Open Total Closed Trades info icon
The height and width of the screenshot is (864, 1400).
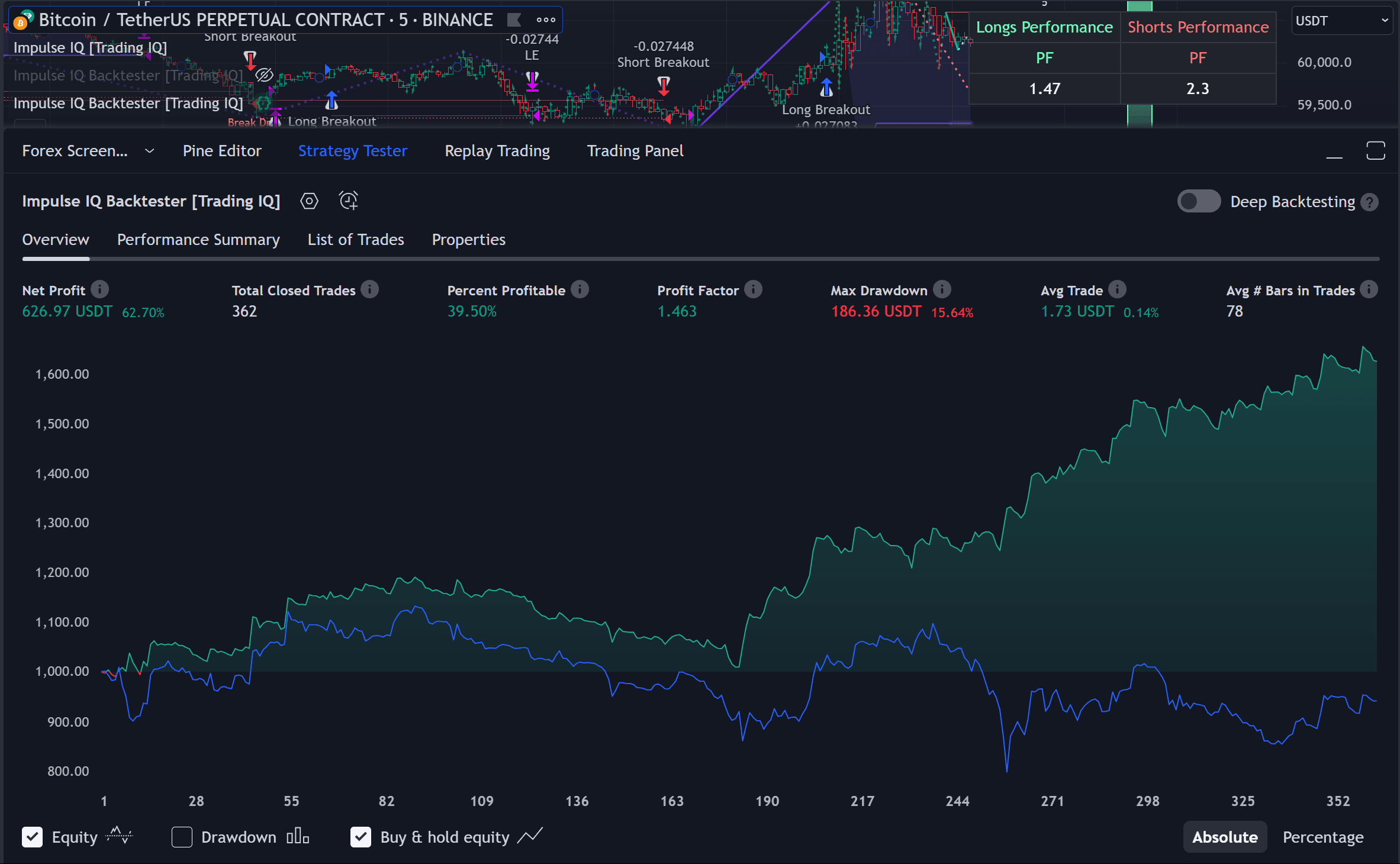(x=370, y=289)
